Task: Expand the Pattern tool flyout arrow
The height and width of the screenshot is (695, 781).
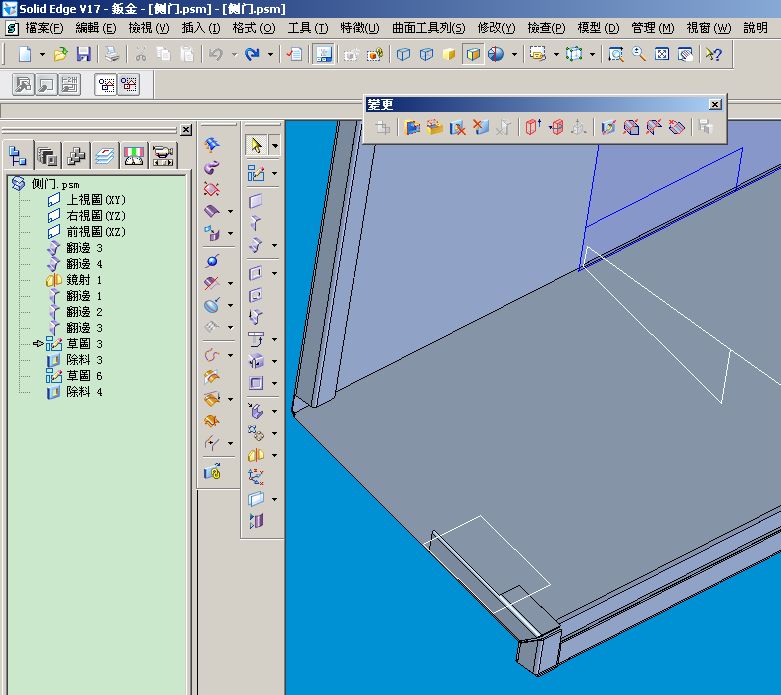Action: (x=274, y=433)
